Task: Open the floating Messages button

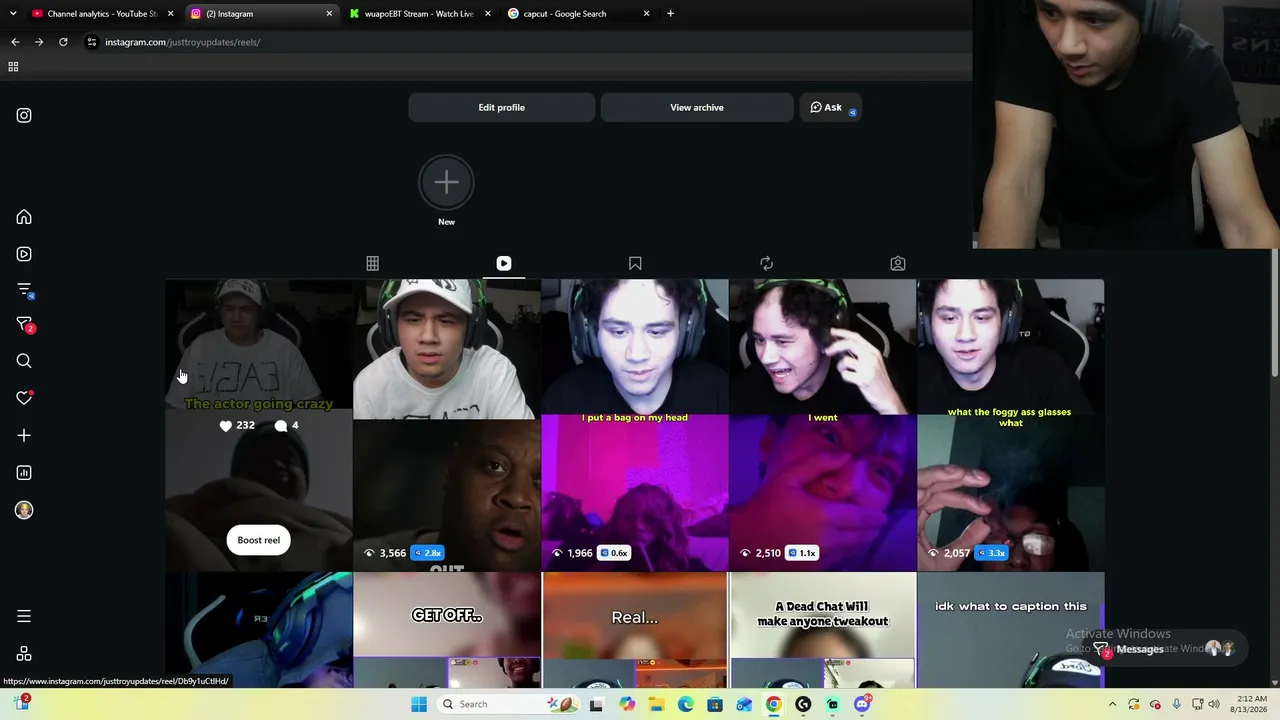Action: pyautogui.click(x=1165, y=649)
